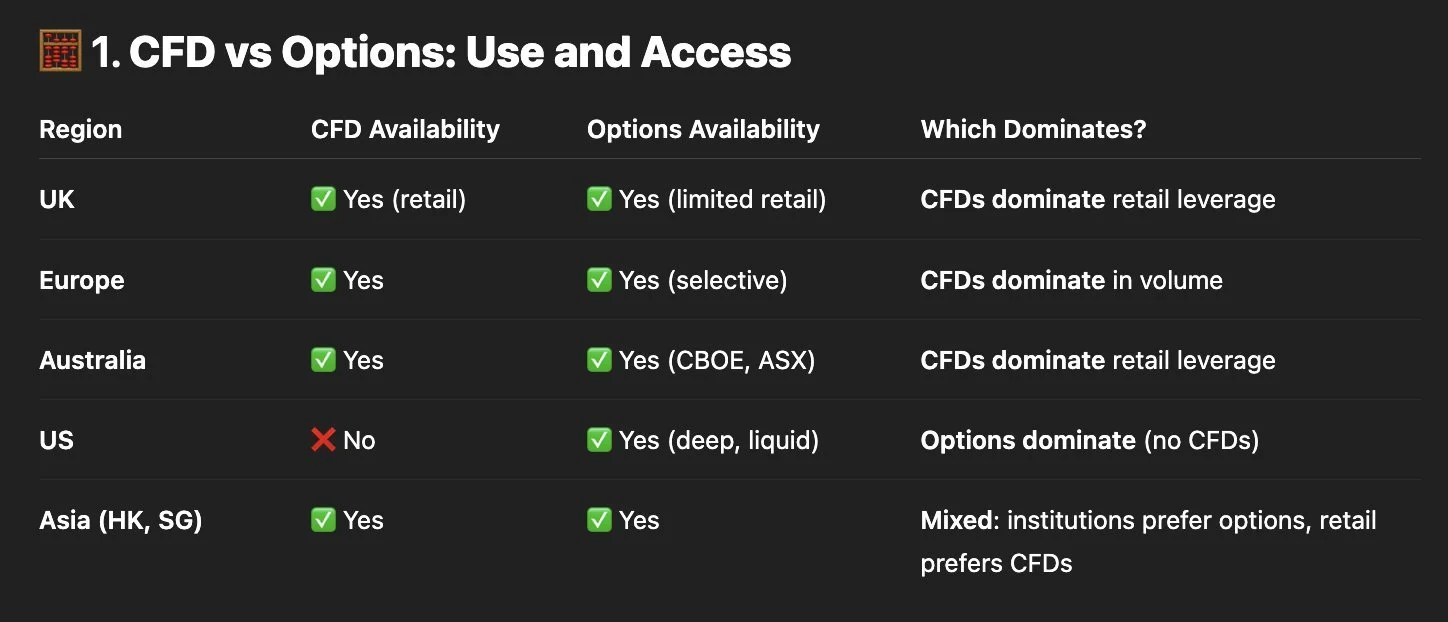Click the CFD checkmark in the Europe row
The image size is (1448, 622).
click(323, 280)
